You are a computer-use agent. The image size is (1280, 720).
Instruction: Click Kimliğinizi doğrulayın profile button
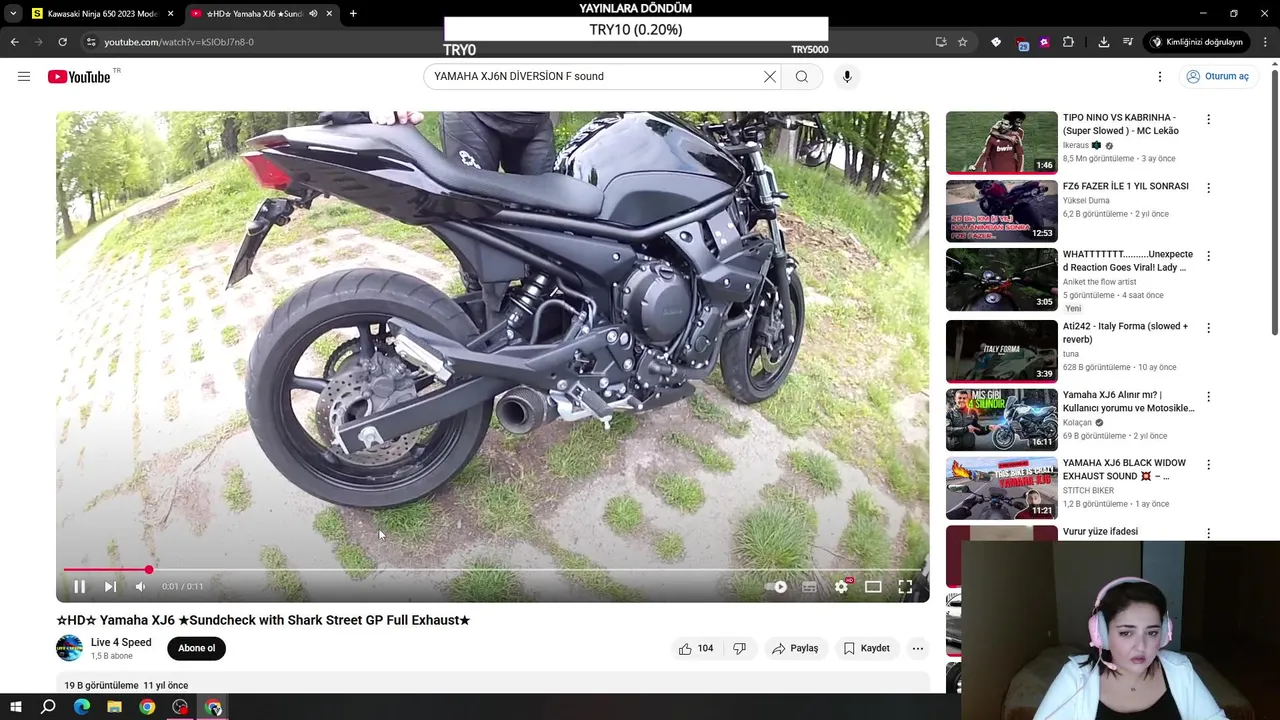click(x=1196, y=42)
